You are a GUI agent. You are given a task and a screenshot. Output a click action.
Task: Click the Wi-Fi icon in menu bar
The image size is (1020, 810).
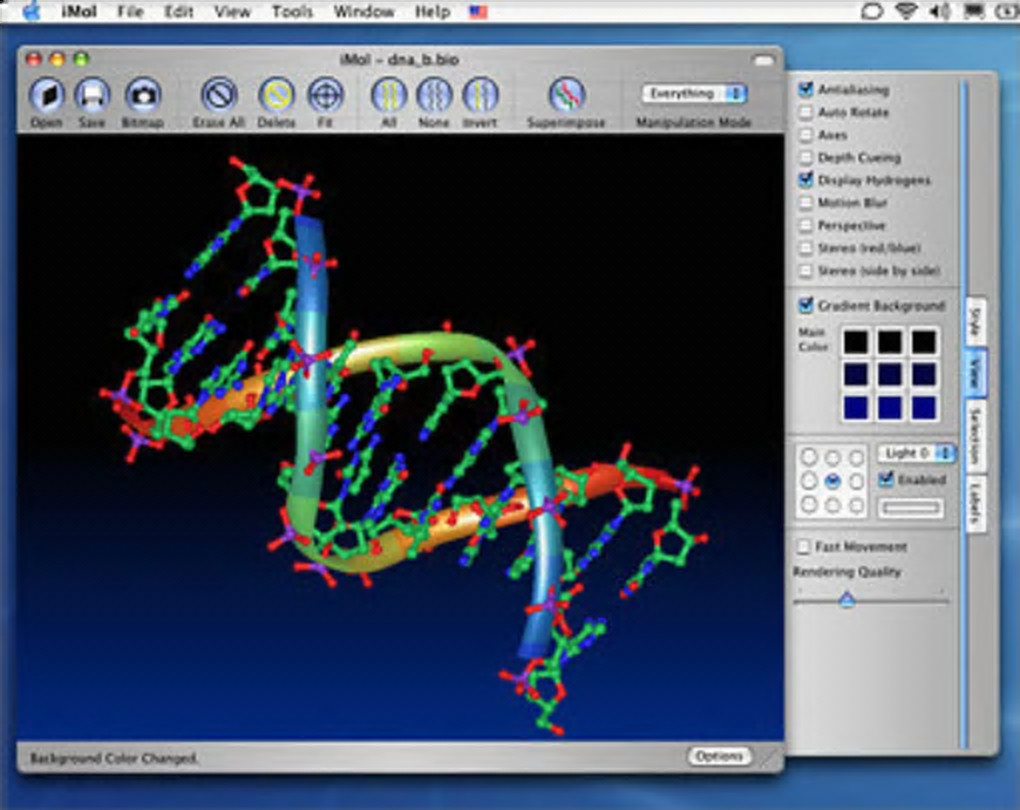[x=906, y=12]
